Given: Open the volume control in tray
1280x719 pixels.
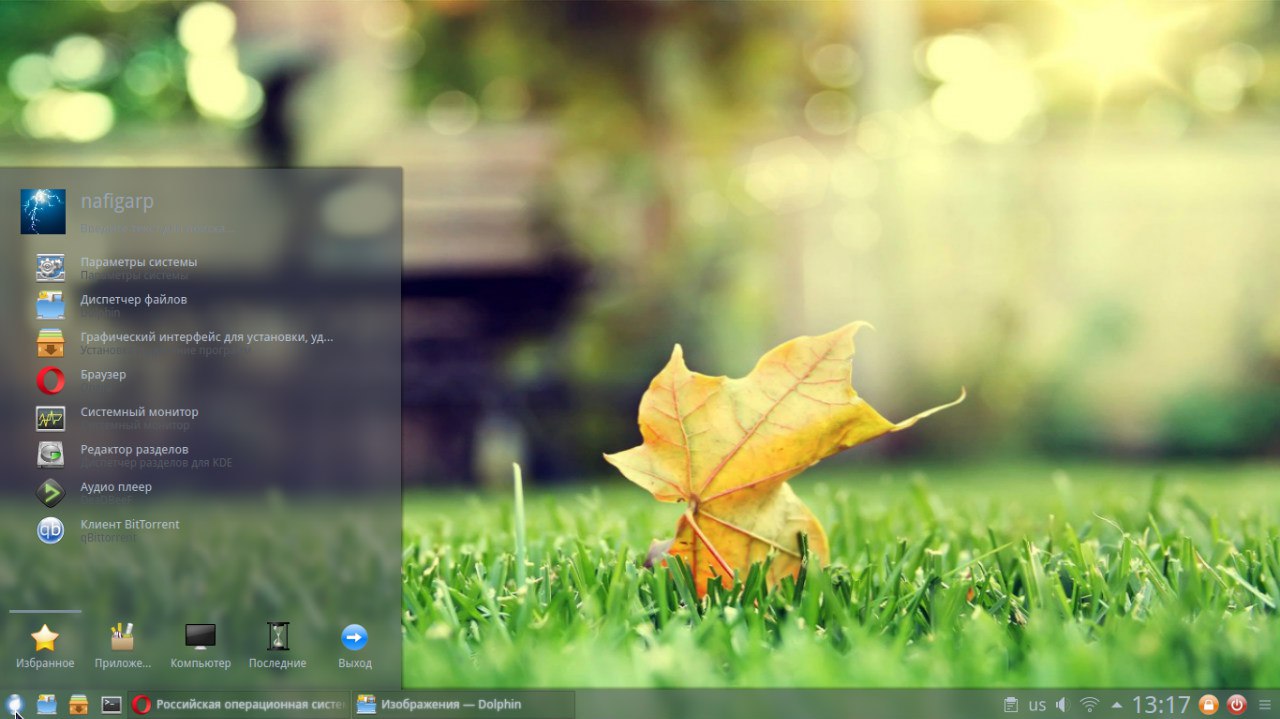Looking at the screenshot, I should [x=1063, y=705].
